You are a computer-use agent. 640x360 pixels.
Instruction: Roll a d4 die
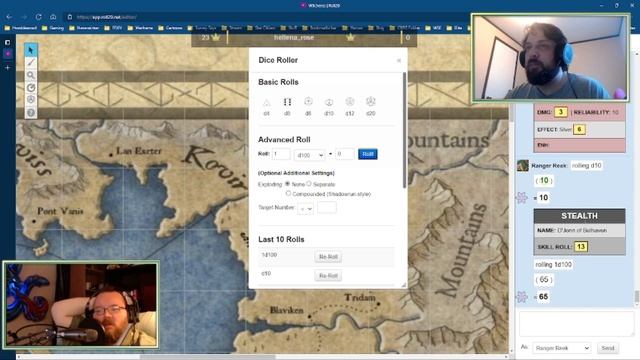tap(267, 106)
